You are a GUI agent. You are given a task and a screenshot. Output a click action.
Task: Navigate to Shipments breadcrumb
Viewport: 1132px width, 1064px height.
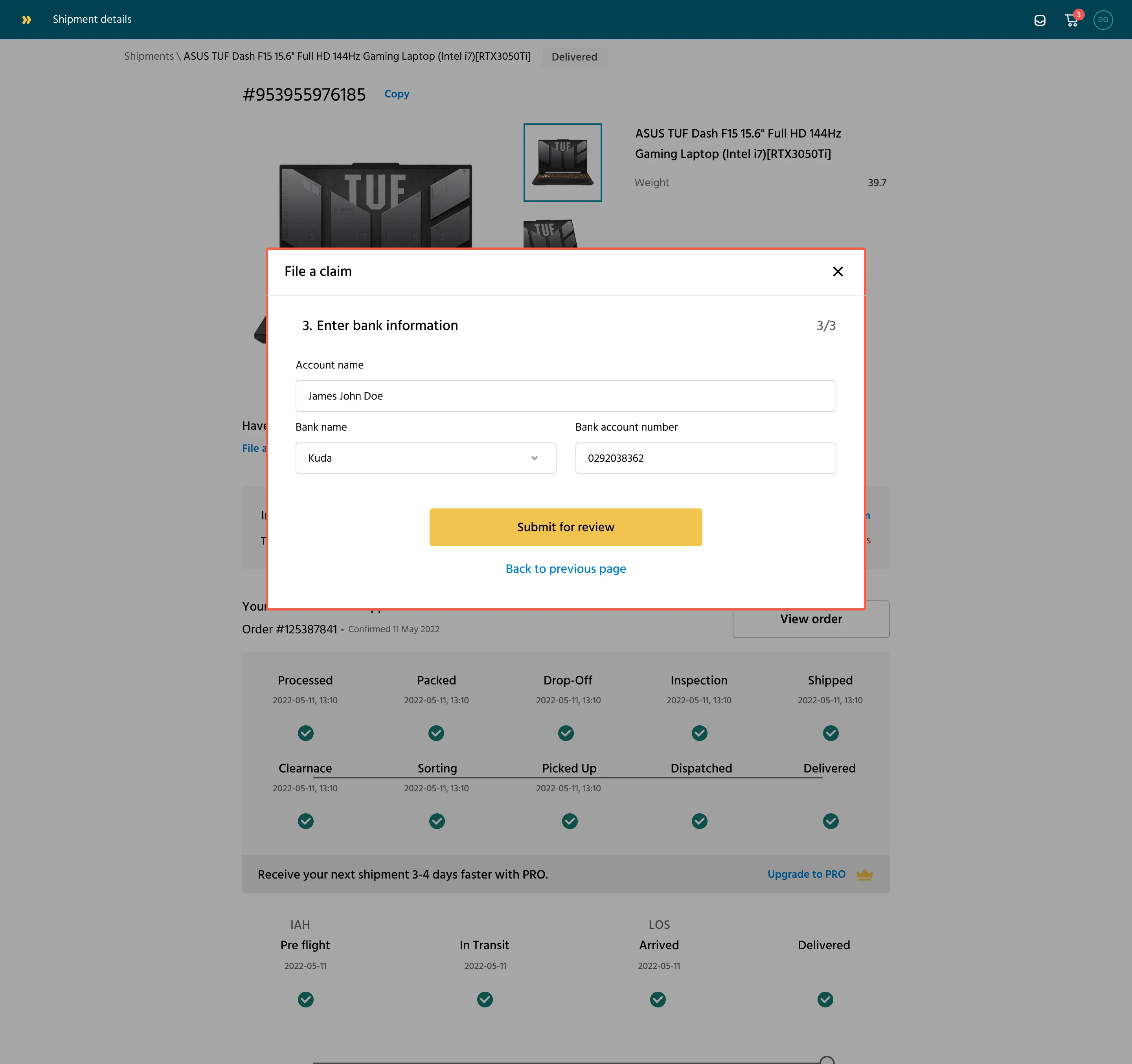point(149,56)
